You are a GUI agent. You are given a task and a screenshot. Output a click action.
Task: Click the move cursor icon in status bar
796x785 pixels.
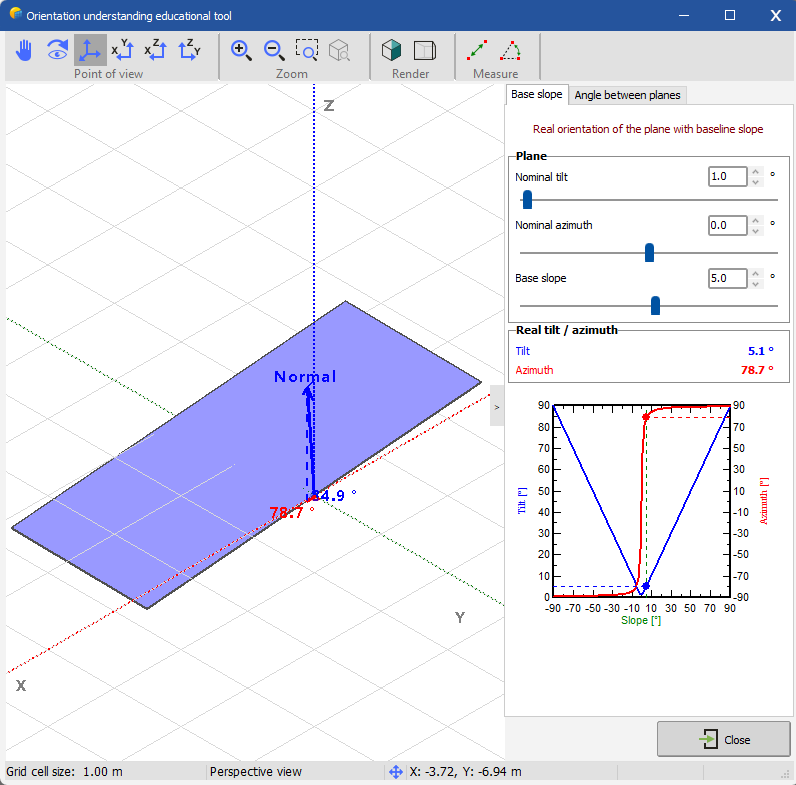click(x=396, y=772)
